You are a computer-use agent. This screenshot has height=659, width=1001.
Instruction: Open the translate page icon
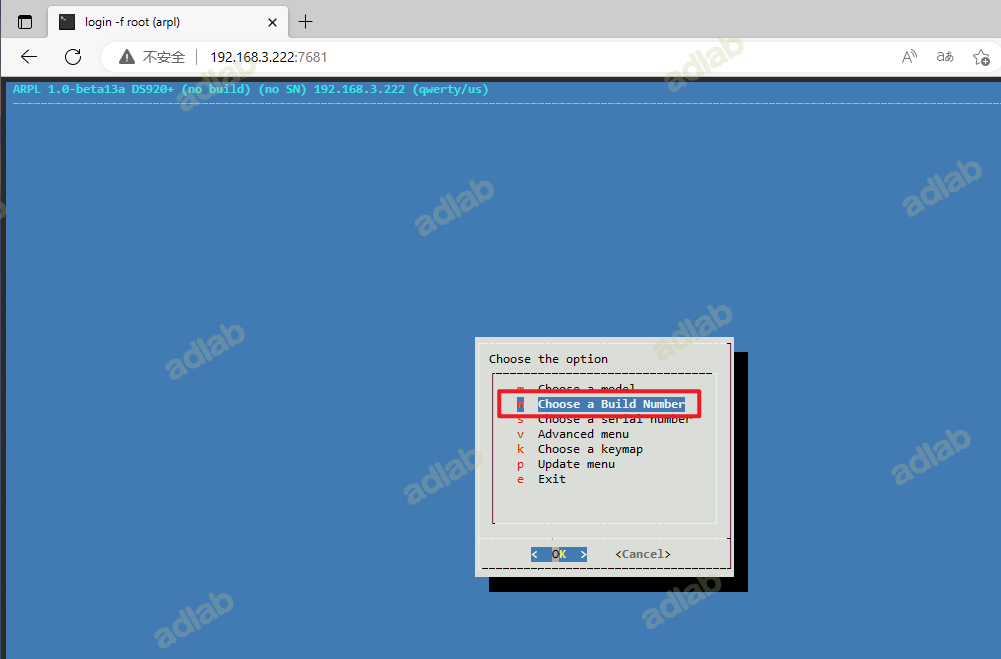click(x=945, y=57)
